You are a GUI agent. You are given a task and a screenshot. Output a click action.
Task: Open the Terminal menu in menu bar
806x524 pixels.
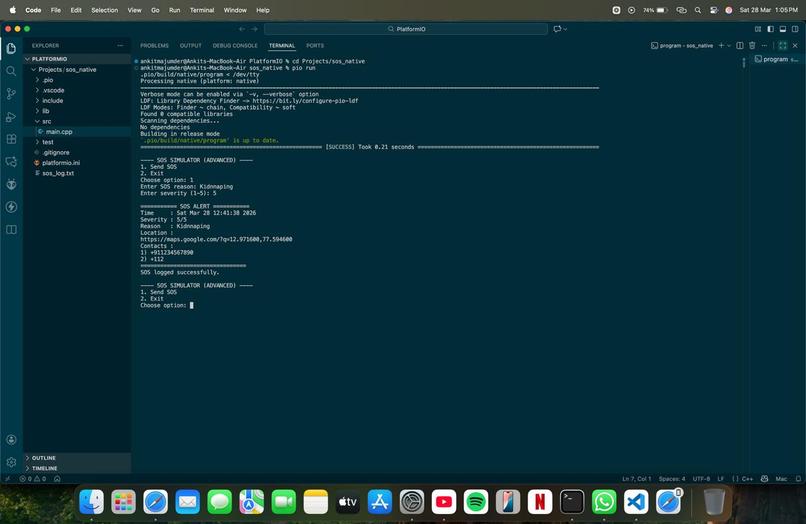[202, 10]
